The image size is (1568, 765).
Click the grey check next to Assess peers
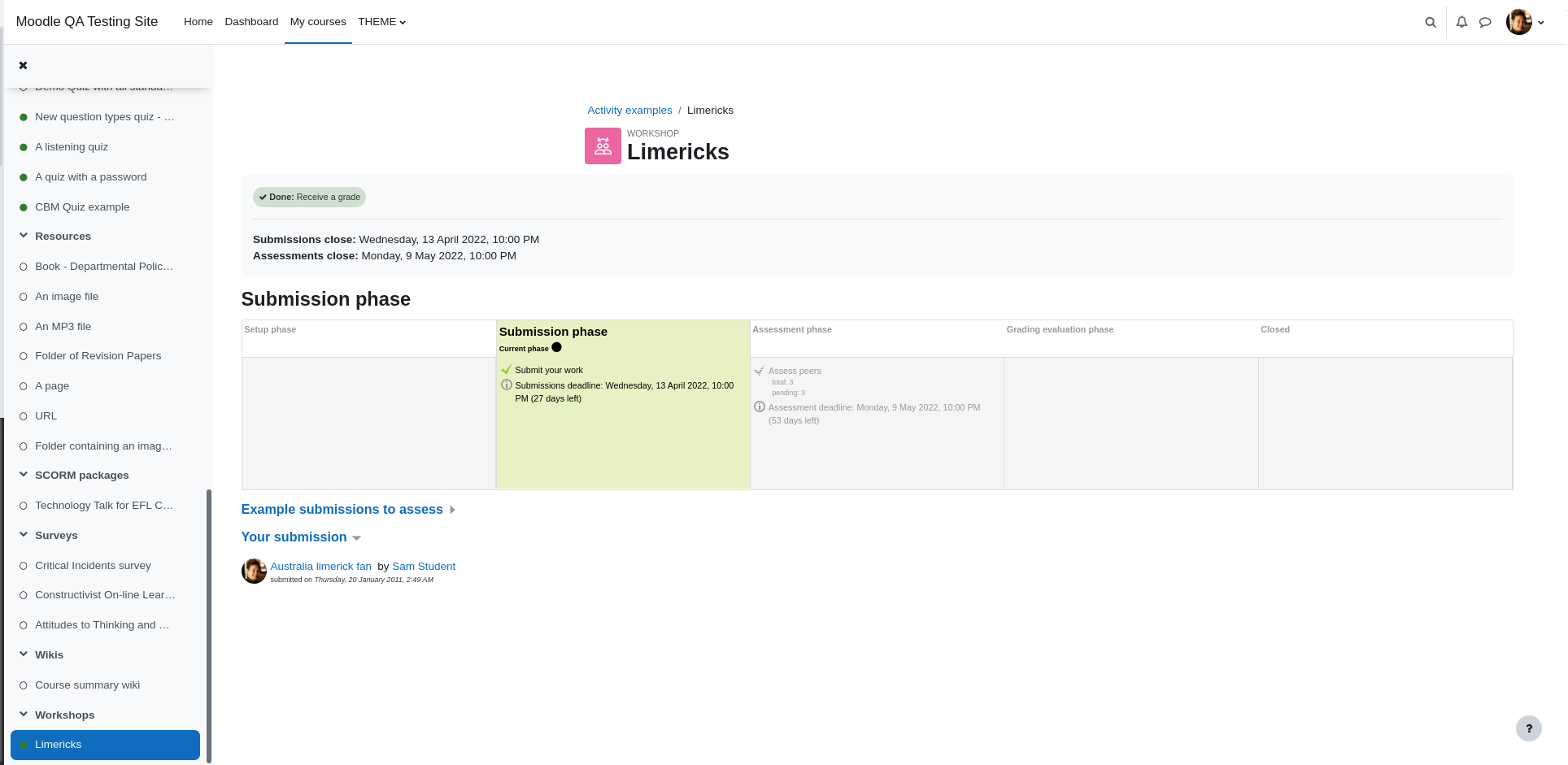pos(760,371)
